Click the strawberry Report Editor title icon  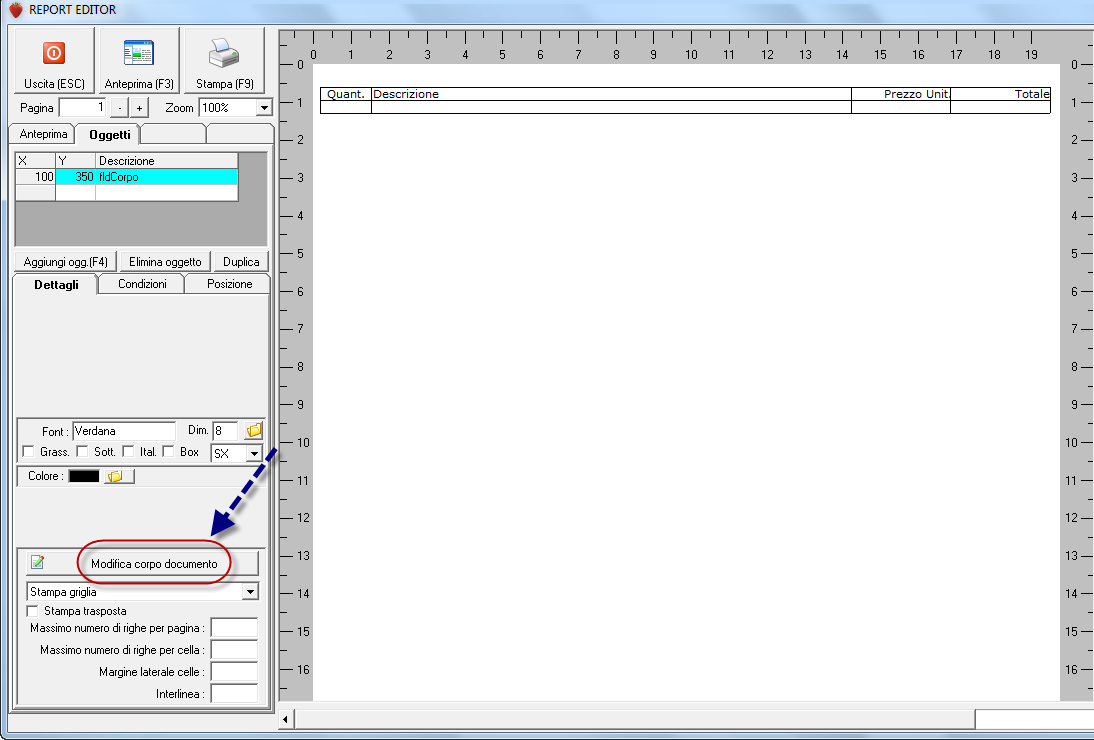click(x=15, y=10)
